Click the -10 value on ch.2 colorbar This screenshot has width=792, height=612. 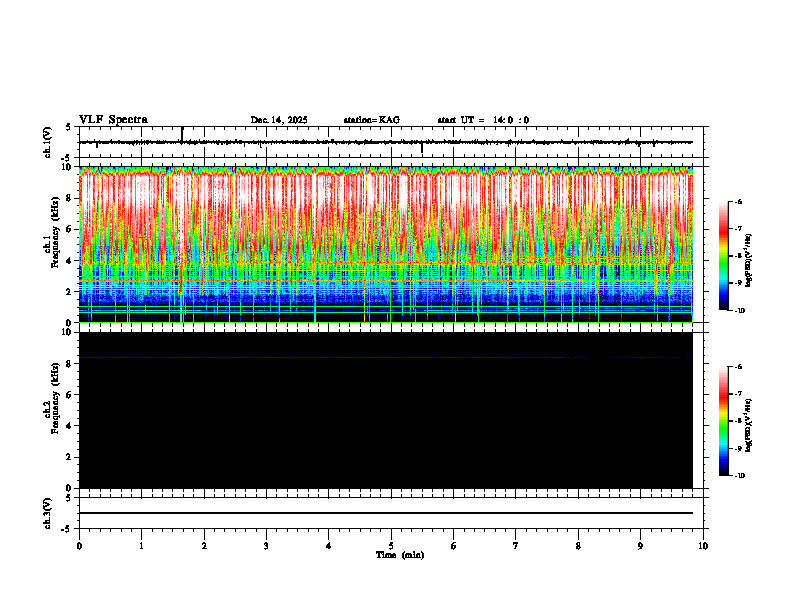(739, 476)
